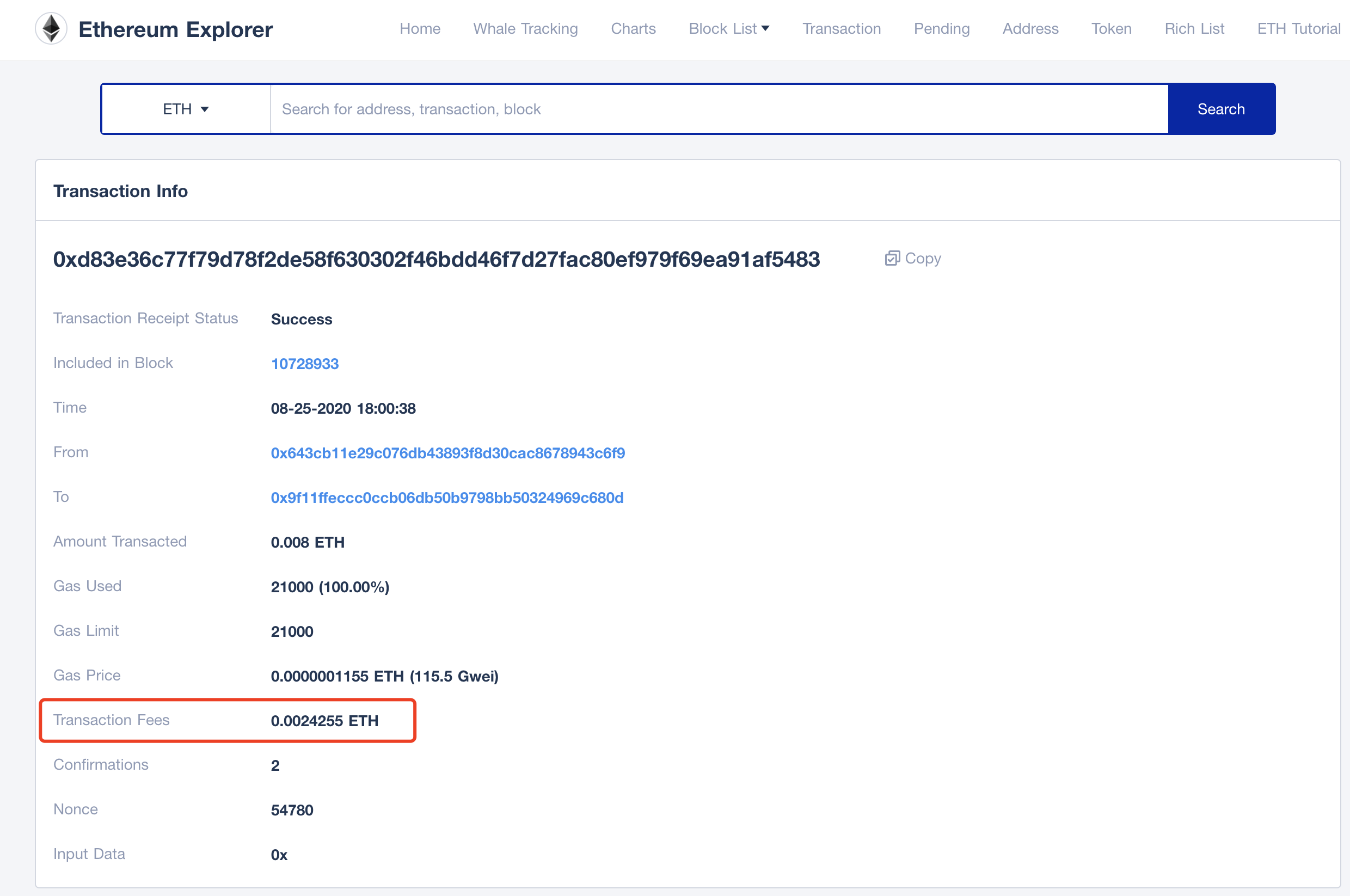Viewport: 1350px width, 896px height.
Task: View Pending transactions page
Action: point(942,28)
